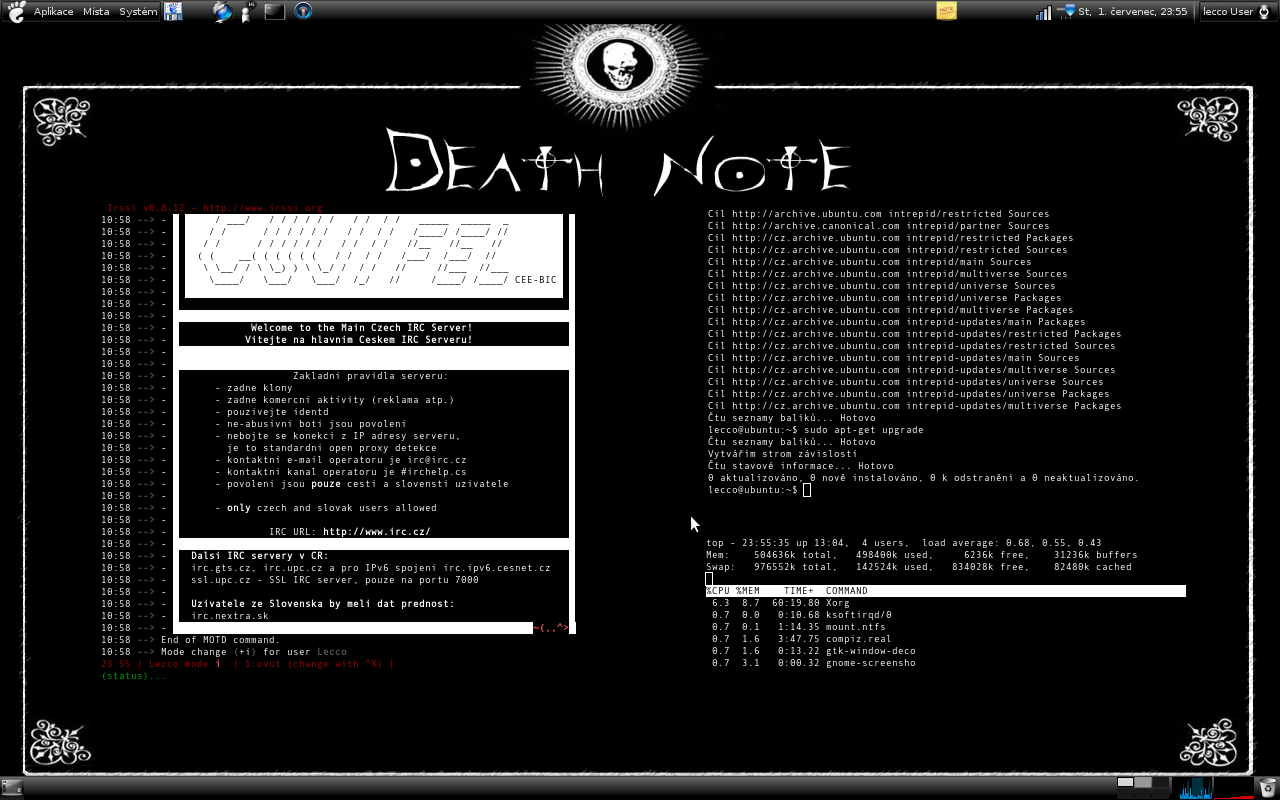Viewport: 1280px width, 800px height.
Task: Focus the last lecco@ubuntu prompt cursor
Action: [x=806, y=490]
